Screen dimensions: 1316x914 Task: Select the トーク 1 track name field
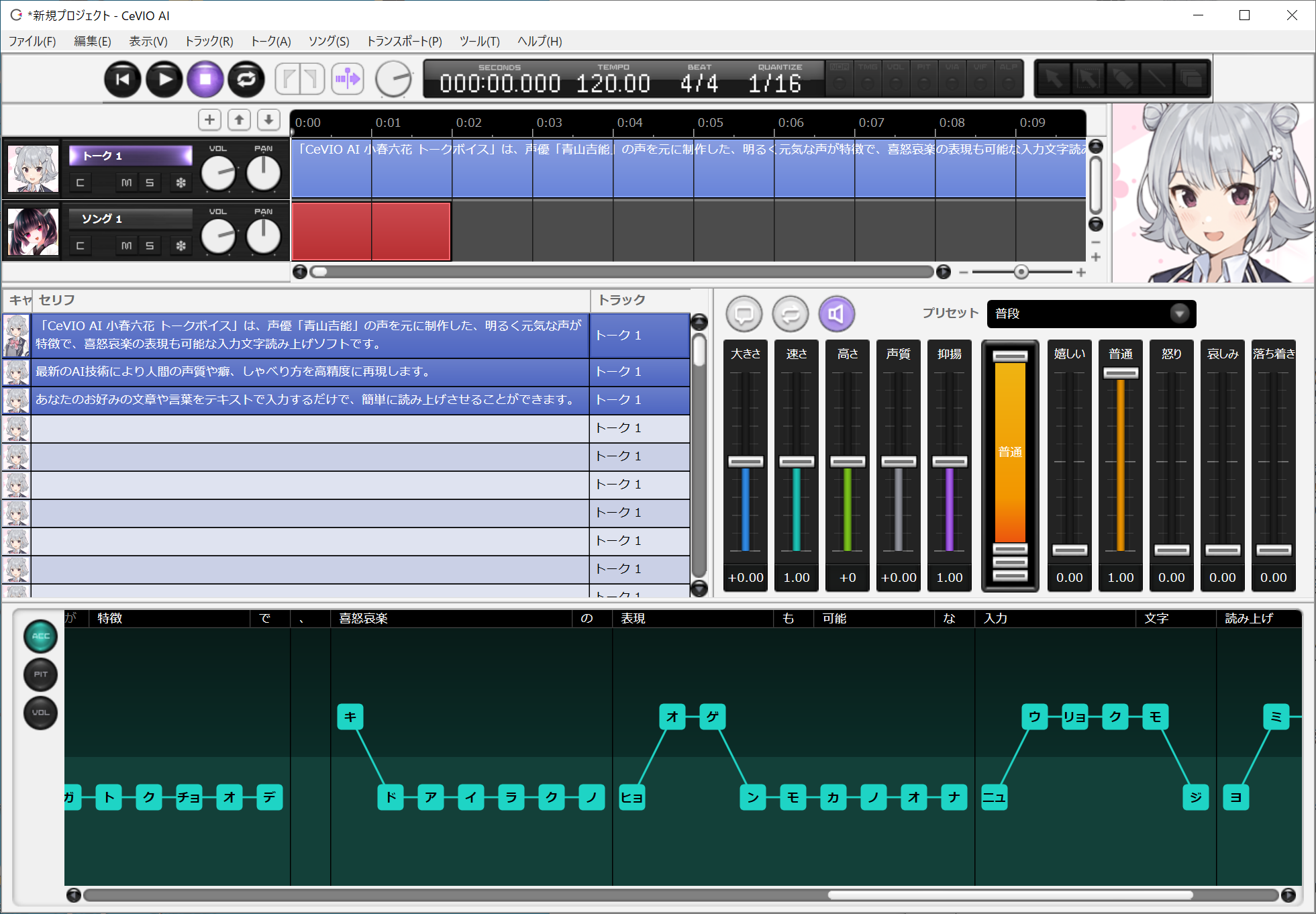click(131, 156)
